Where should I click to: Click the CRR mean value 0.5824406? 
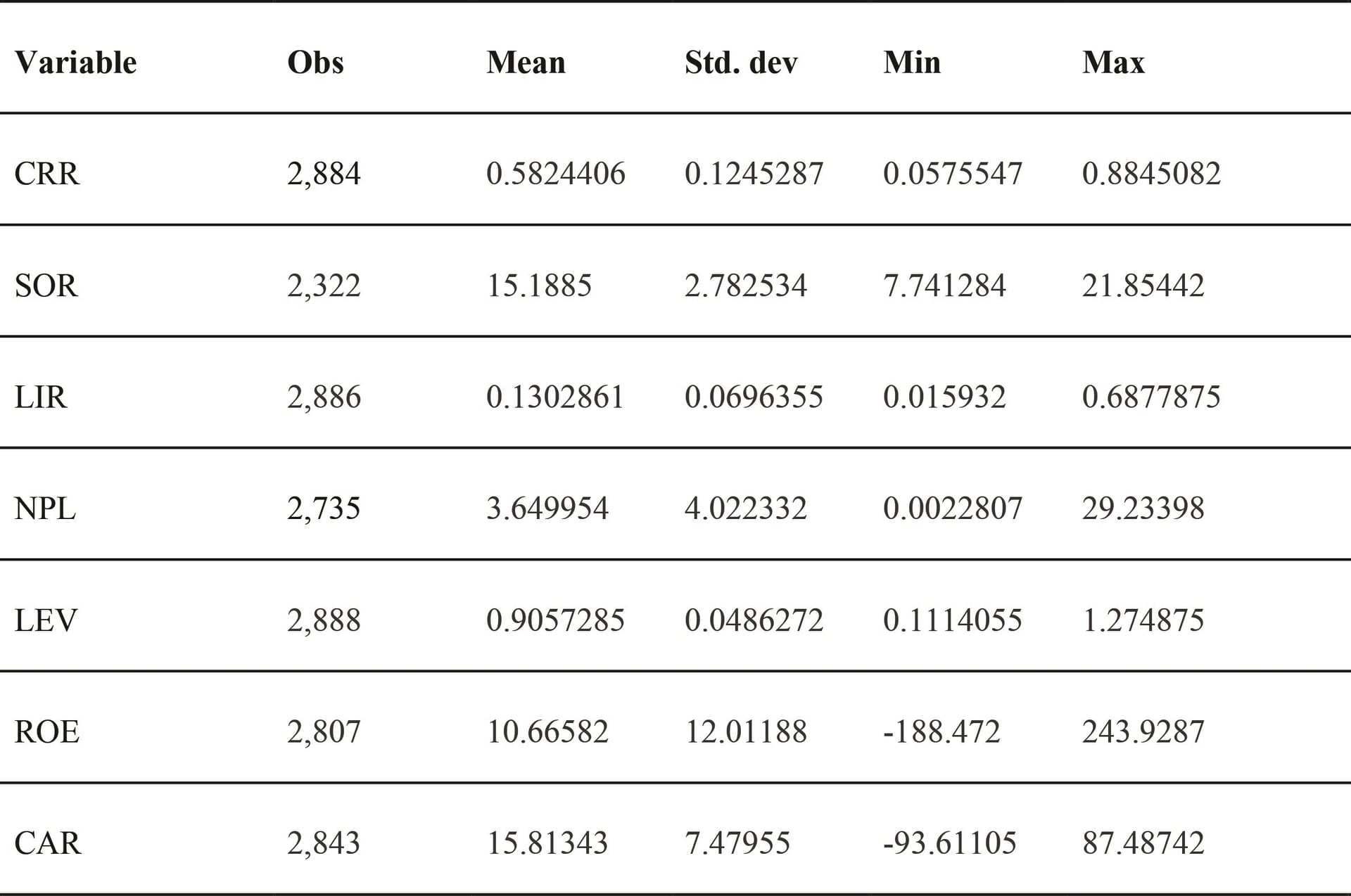555,174
